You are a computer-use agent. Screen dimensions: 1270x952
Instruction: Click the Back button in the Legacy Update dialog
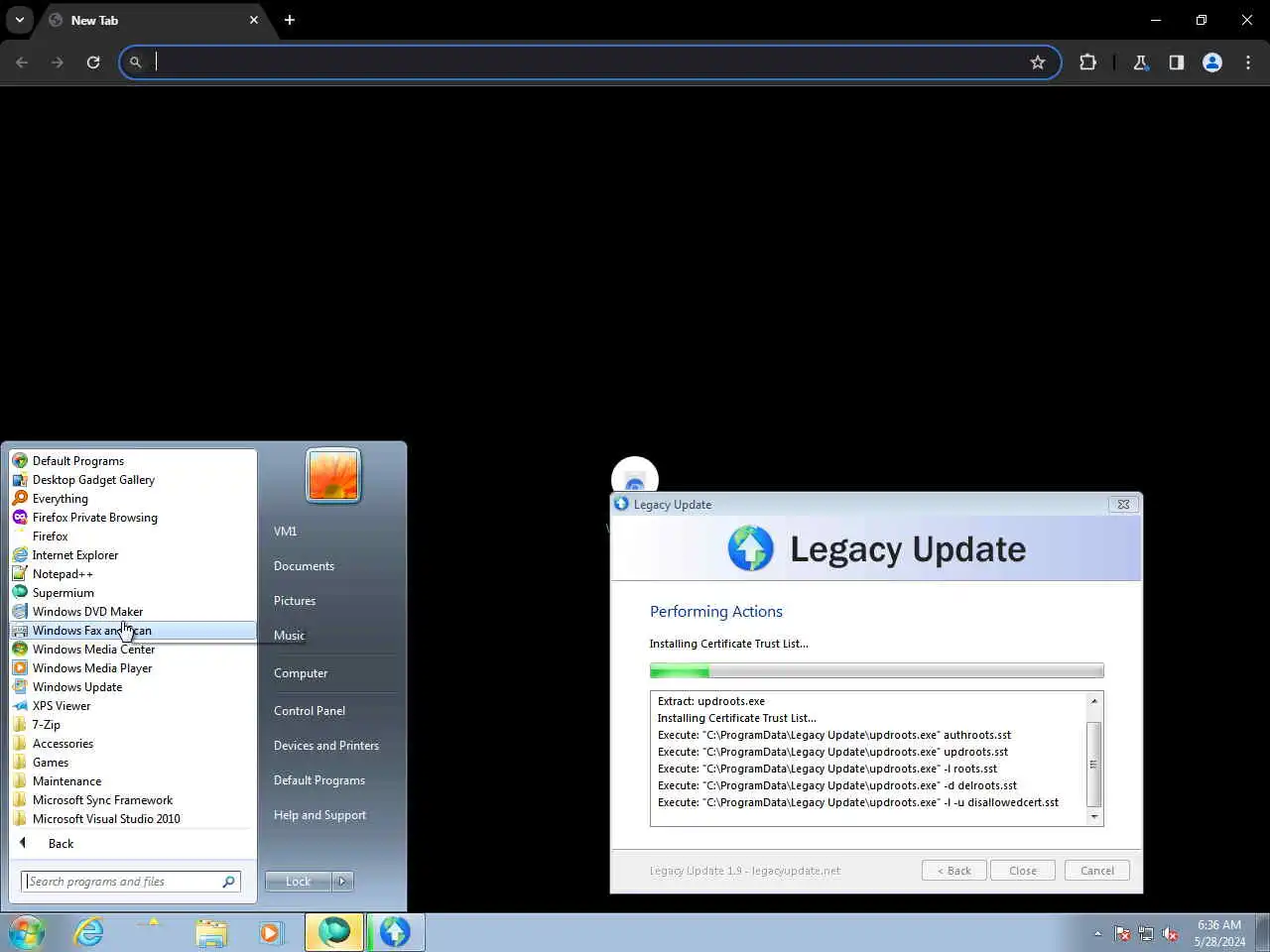click(x=953, y=871)
